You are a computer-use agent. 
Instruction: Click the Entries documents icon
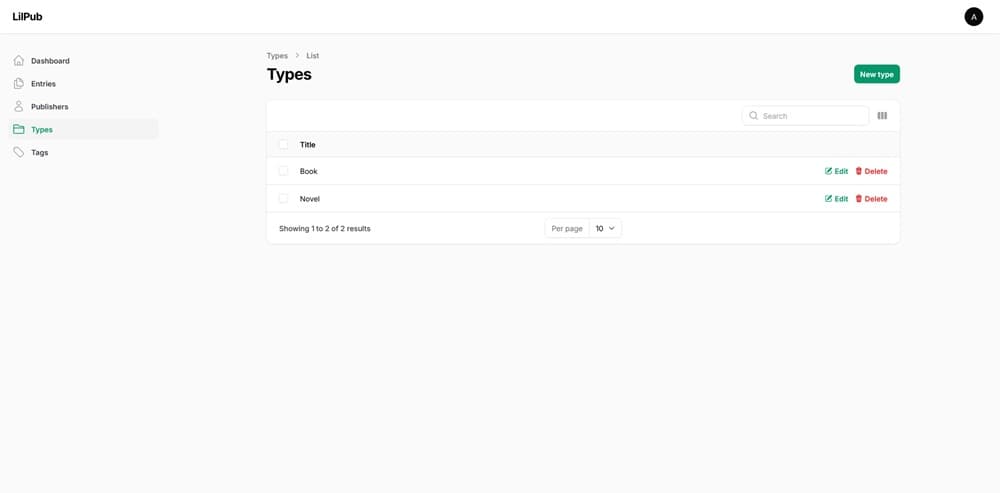tap(18, 84)
